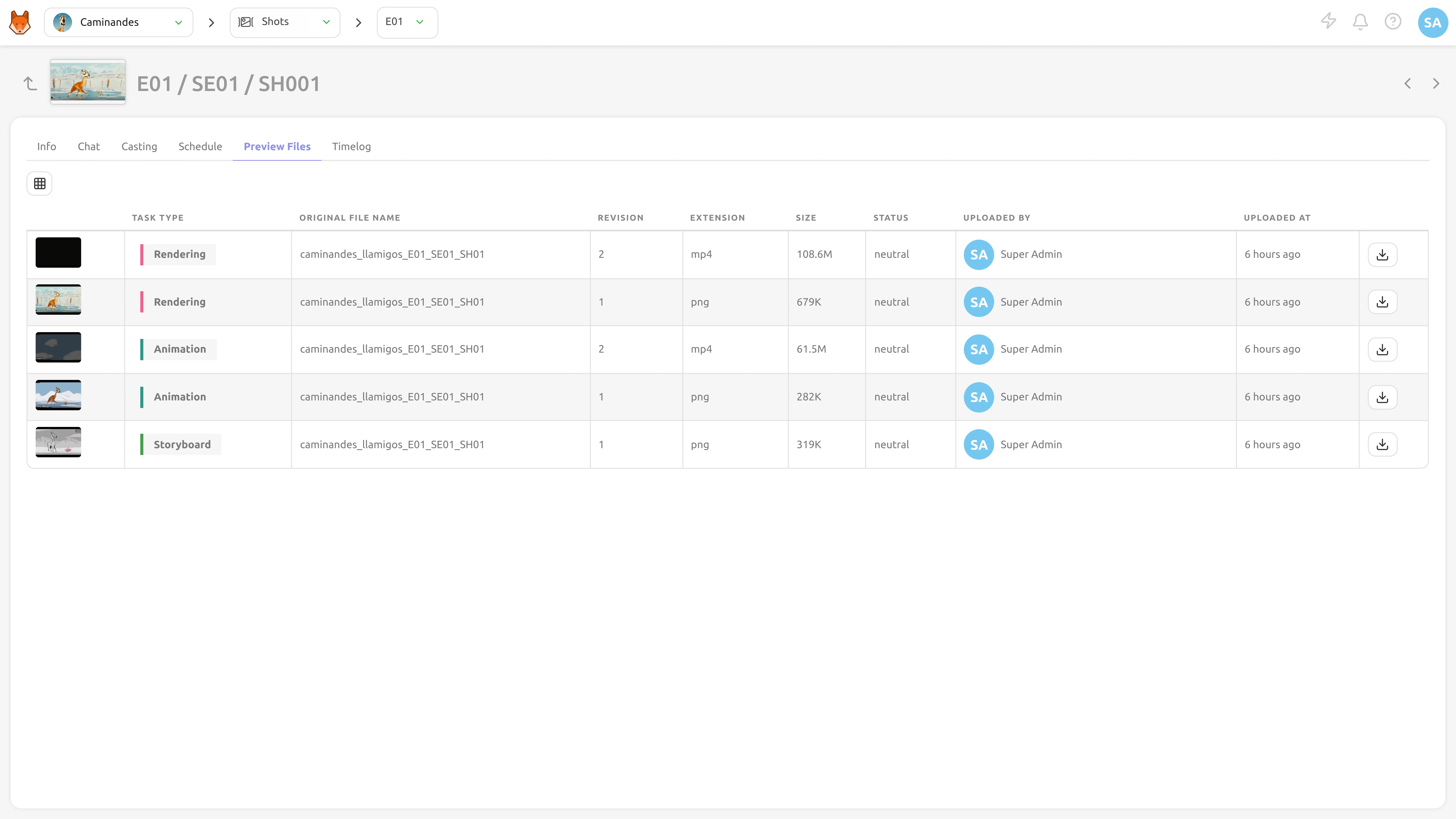
Task: Select the Schedule tab
Action: [200, 146]
